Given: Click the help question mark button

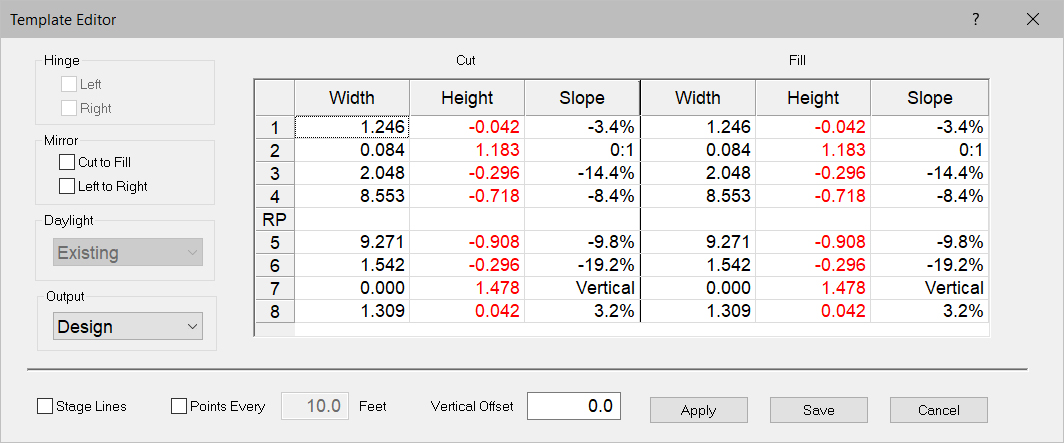Looking at the screenshot, I should pyautogui.click(x=975, y=19).
